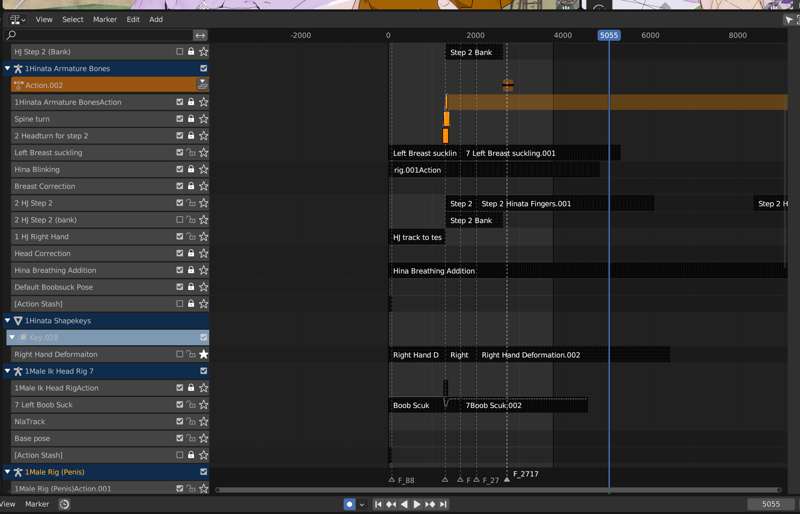Select the F_2717 timeline marker

507,480
